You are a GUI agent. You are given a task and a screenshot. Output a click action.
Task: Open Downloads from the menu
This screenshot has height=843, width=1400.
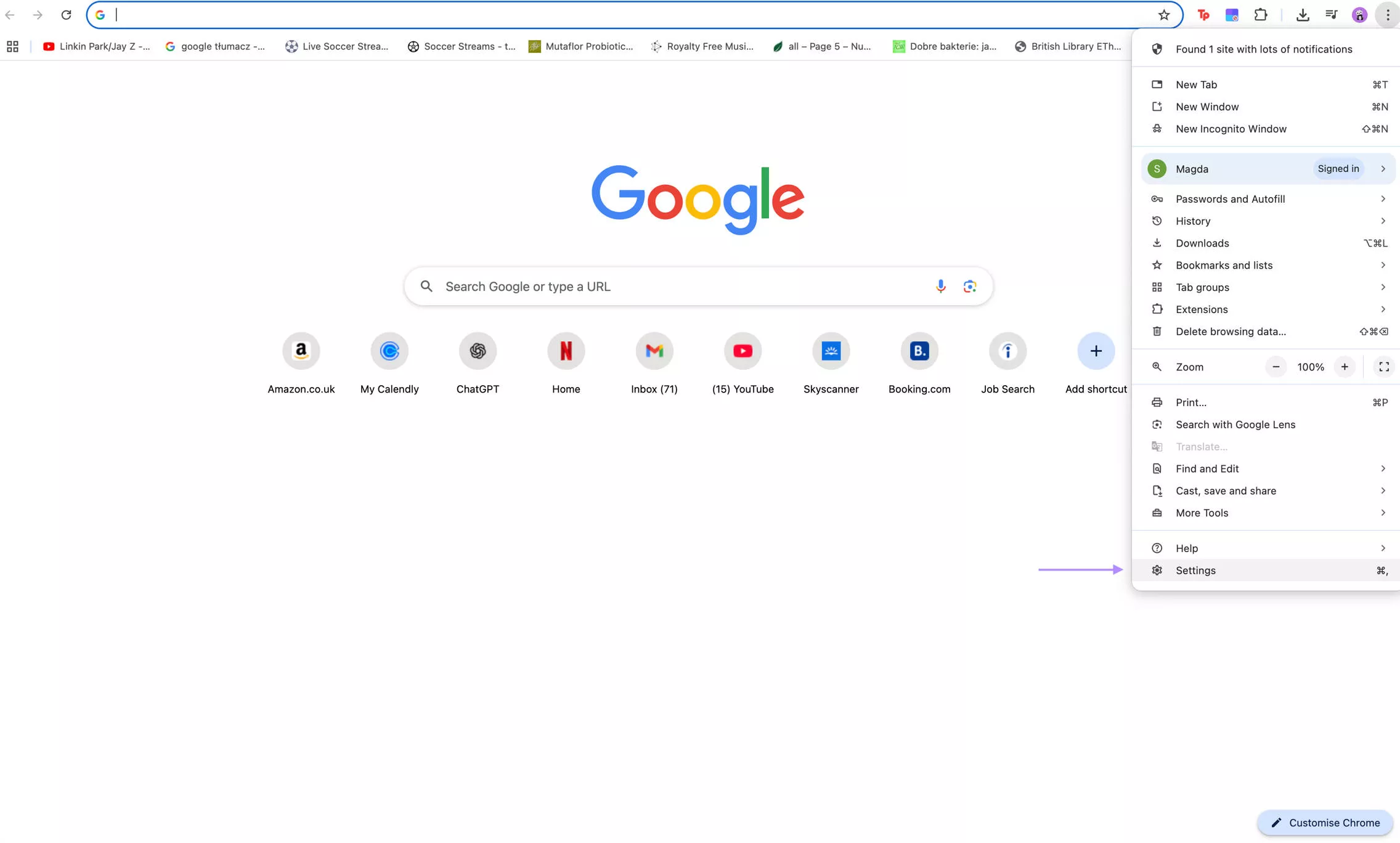tap(1268, 243)
